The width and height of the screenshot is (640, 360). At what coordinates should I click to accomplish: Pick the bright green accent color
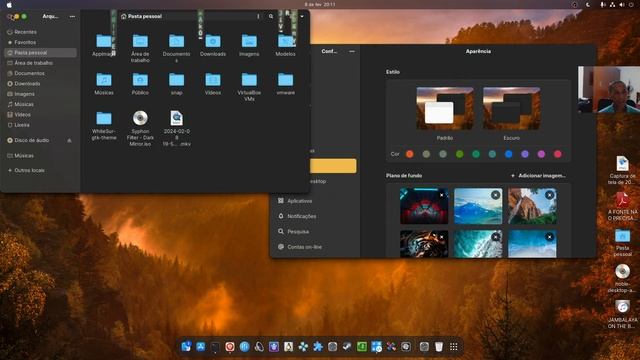click(459, 154)
